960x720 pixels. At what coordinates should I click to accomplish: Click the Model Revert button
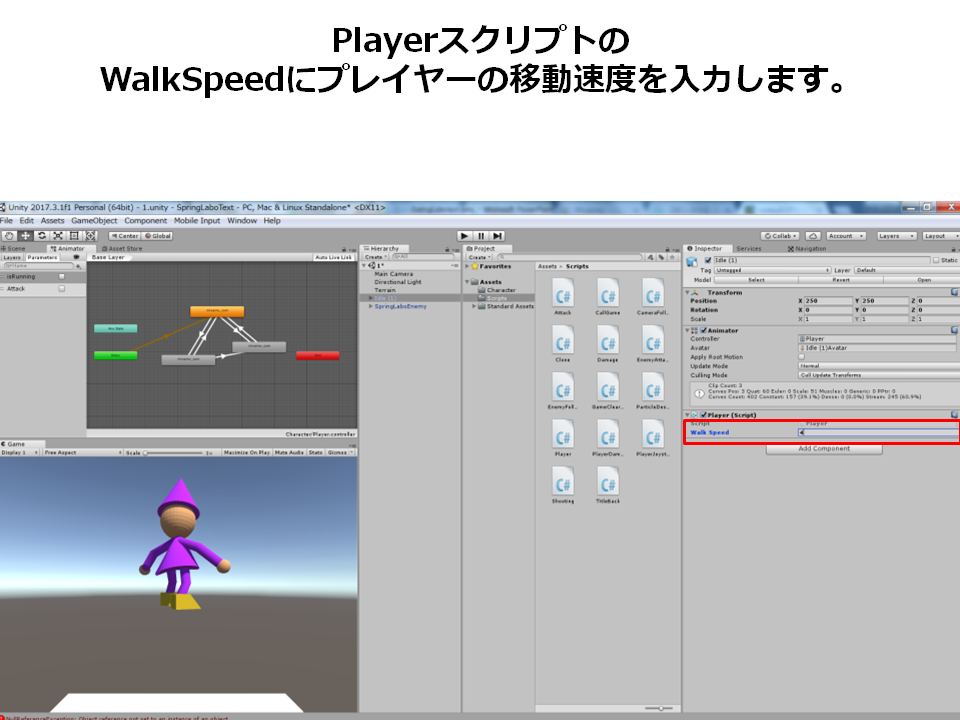[x=841, y=280]
